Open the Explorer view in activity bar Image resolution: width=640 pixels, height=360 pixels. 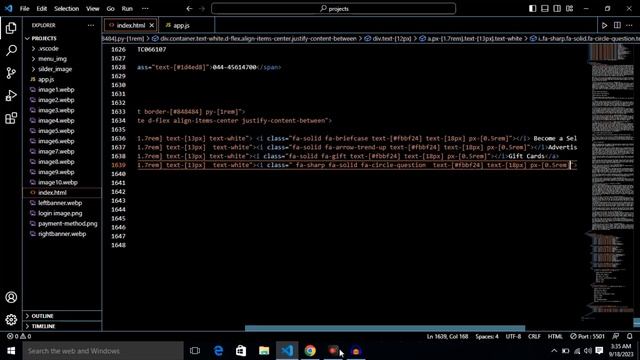(11, 28)
